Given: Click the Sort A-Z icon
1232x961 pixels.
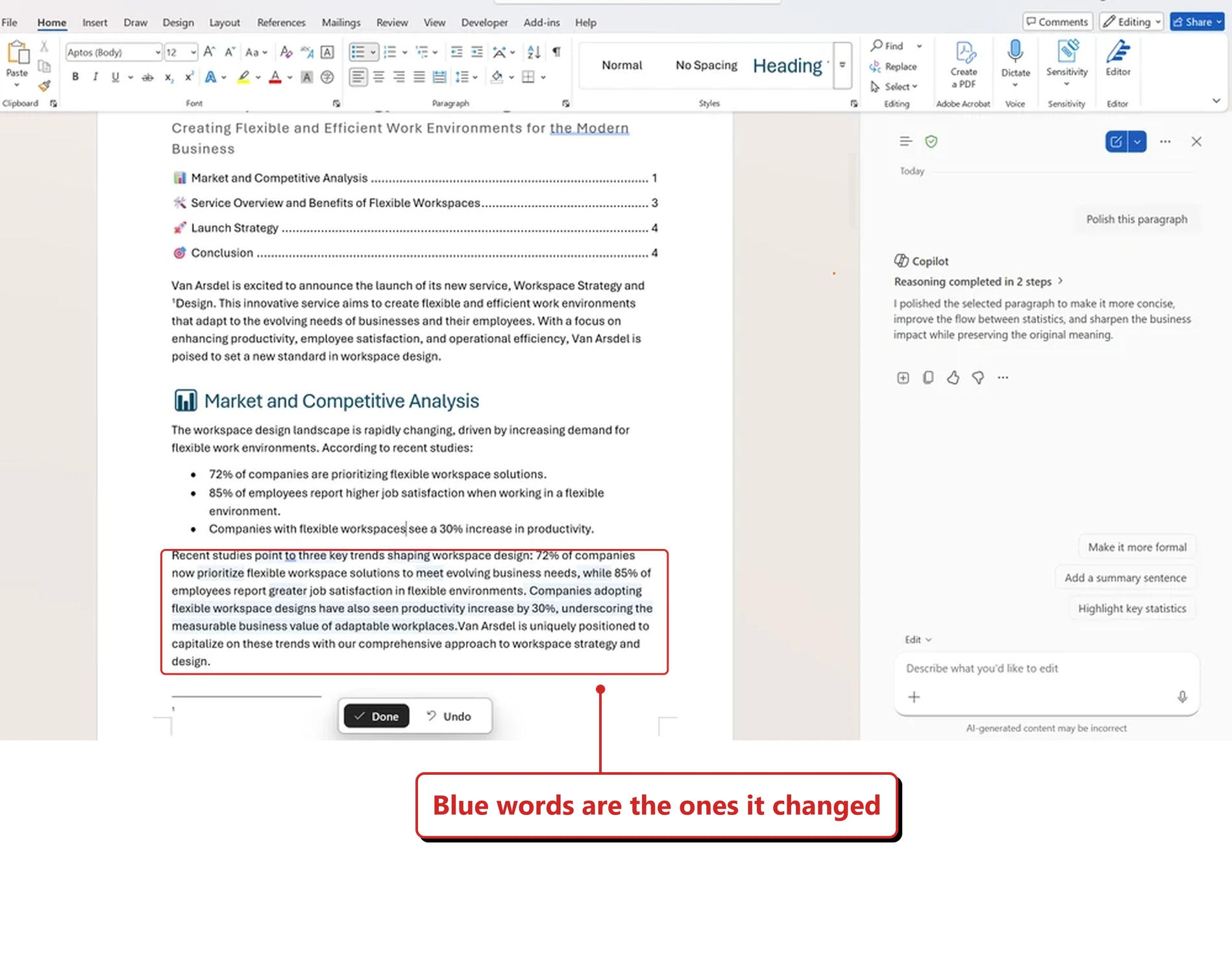Looking at the screenshot, I should pyautogui.click(x=534, y=52).
